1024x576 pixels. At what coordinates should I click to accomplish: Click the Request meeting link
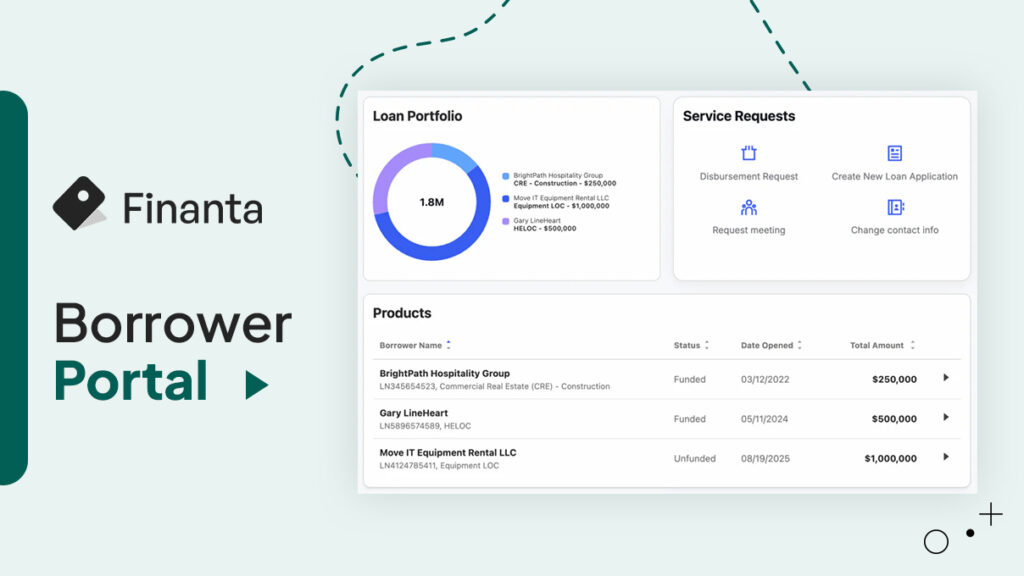click(748, 230)
